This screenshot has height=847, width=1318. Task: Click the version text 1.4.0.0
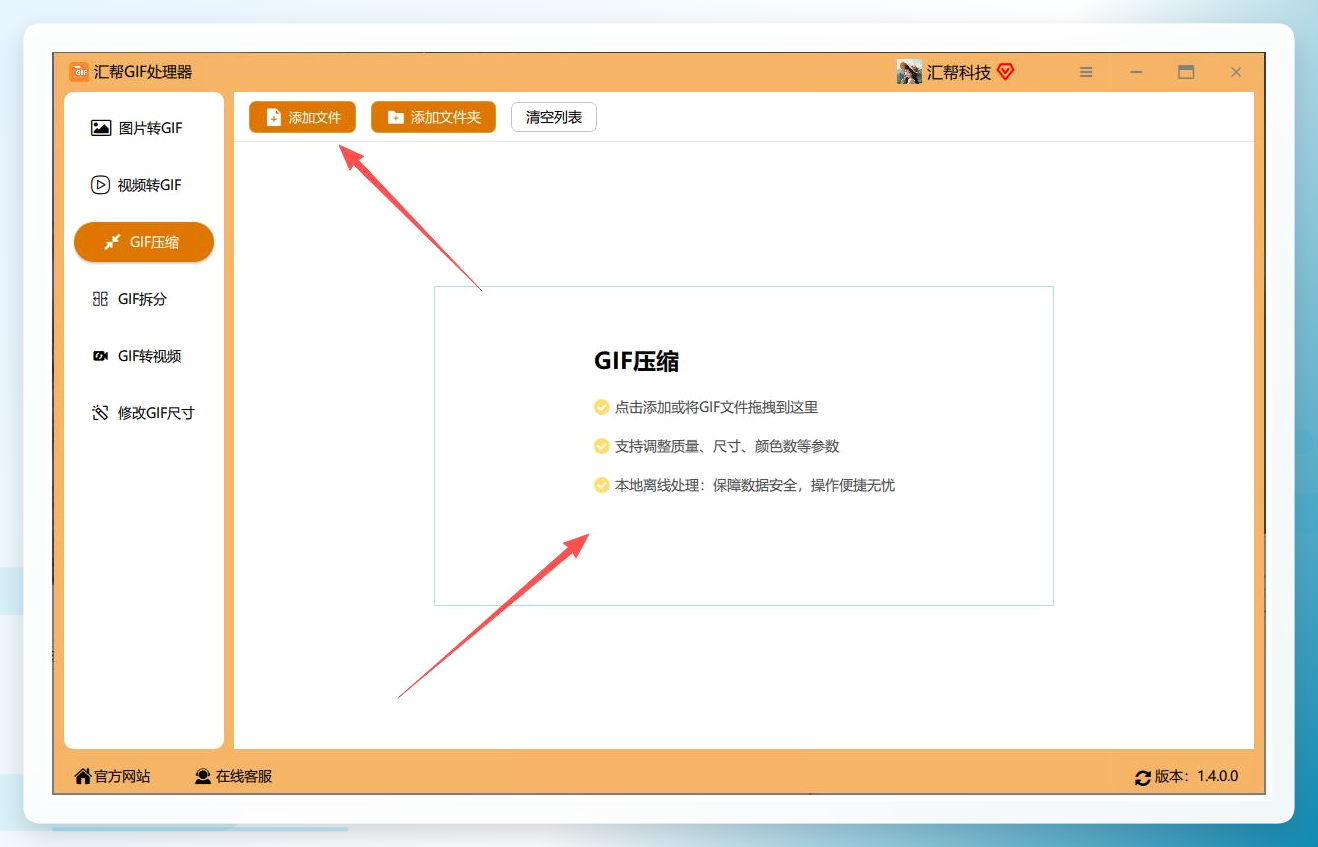point(1218,776)
